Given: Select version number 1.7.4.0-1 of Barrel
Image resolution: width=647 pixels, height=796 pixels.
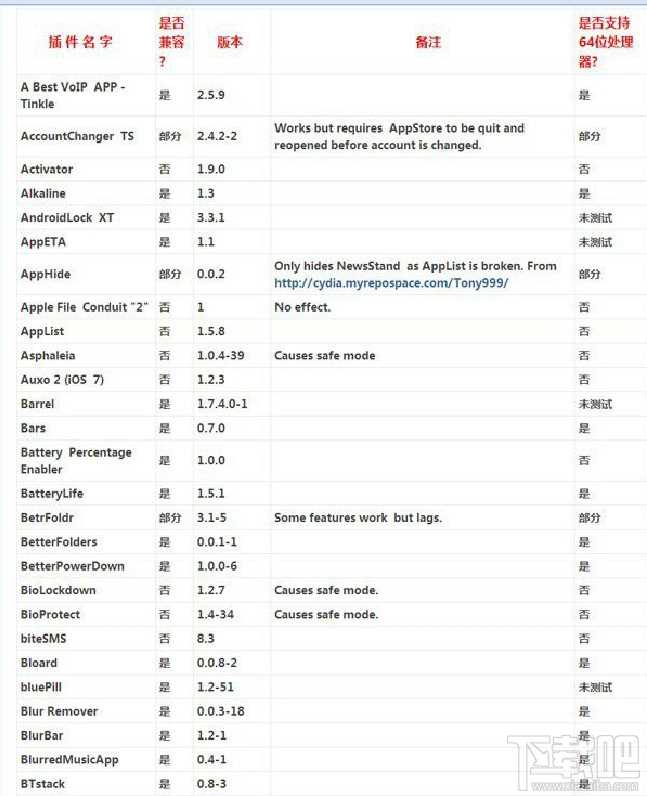Looking at the screenshot, I should click(222, 404).
